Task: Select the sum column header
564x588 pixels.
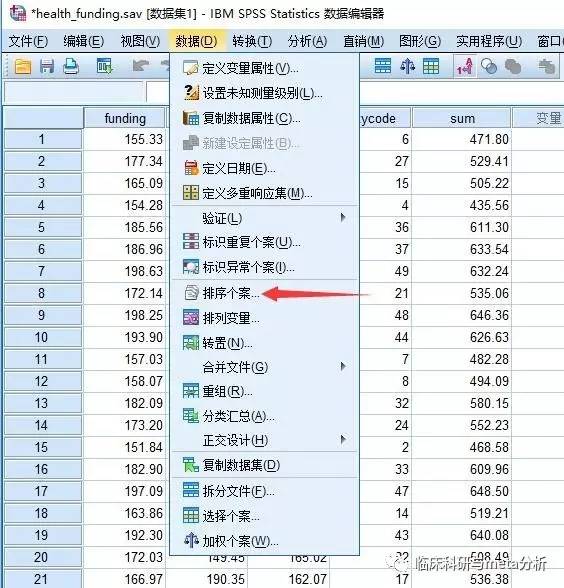Action: [x=462, y=118]
